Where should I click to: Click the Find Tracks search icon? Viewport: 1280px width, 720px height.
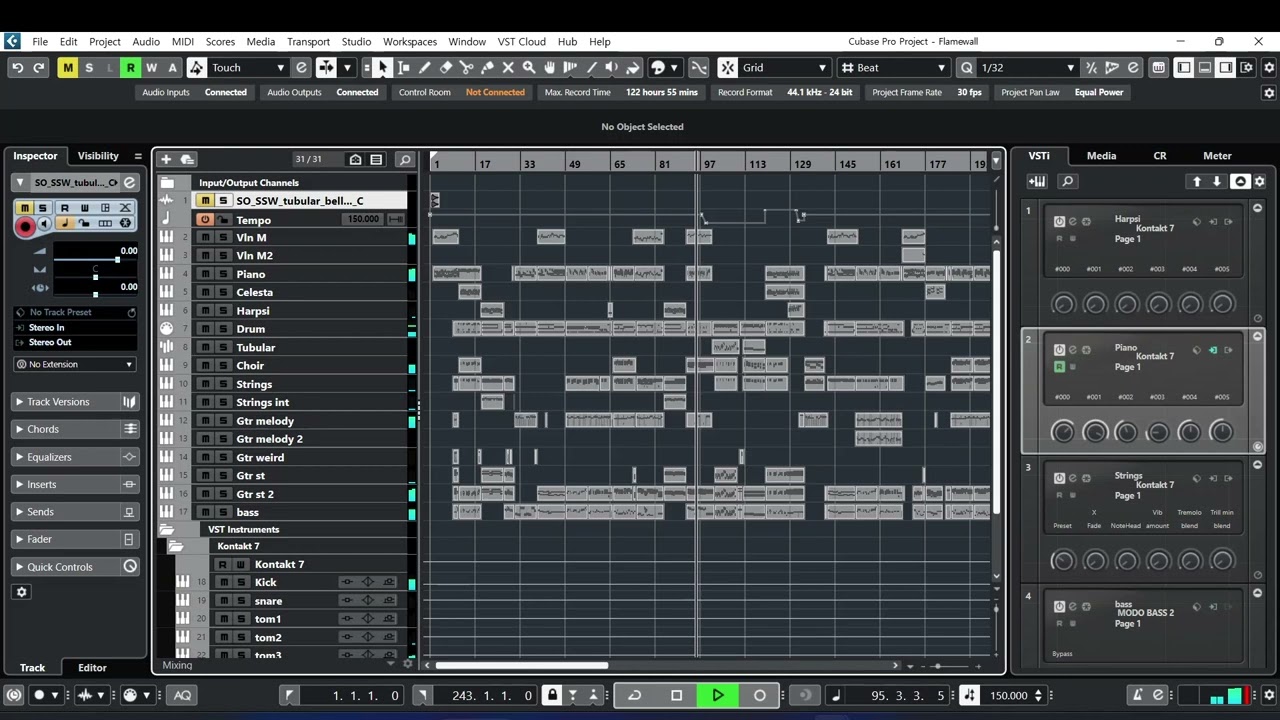tap(404, 159)
